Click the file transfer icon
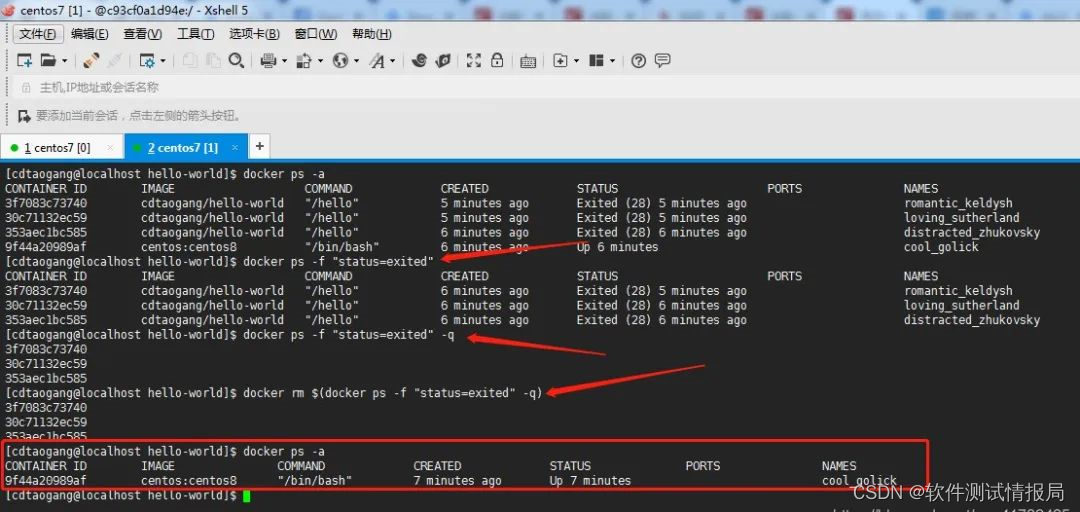This screenshot has width=1080, height=512. tap(304, 61)
